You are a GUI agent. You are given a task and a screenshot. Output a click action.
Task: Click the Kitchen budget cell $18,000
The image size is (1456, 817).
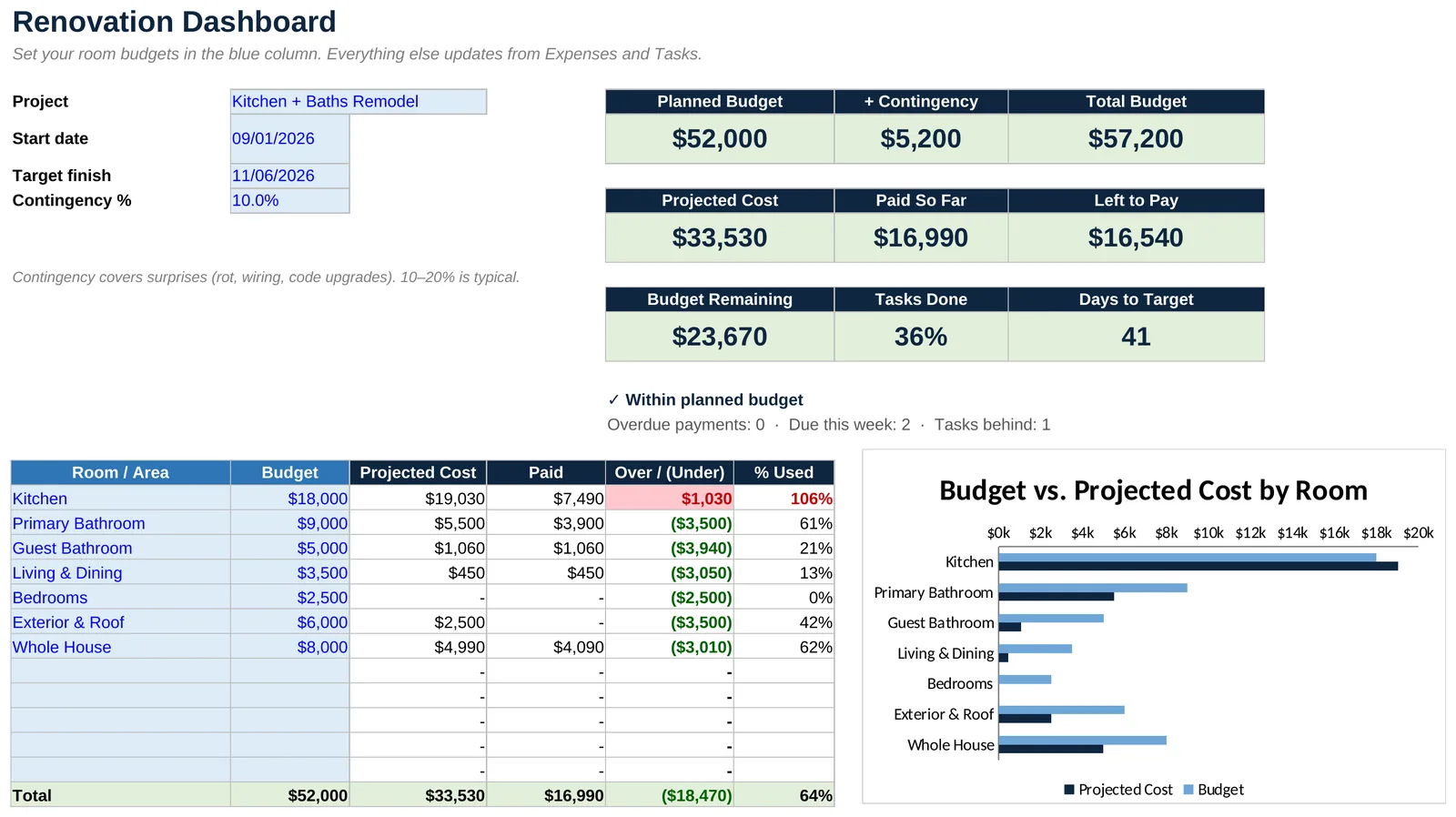(x=290, y=499)
